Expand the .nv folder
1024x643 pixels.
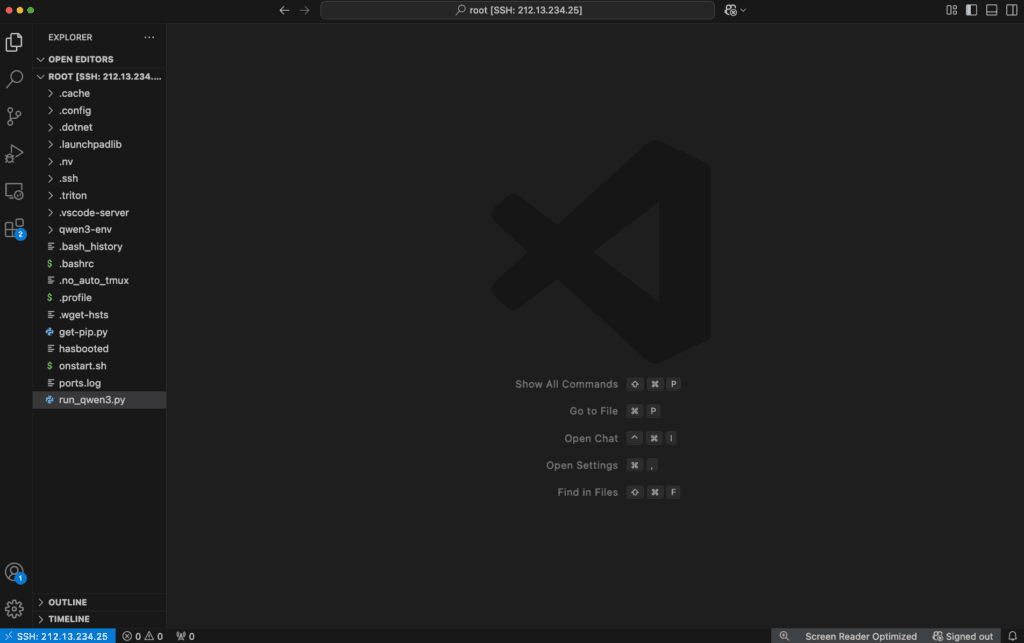pyautogui.click(x=99, y=161)
